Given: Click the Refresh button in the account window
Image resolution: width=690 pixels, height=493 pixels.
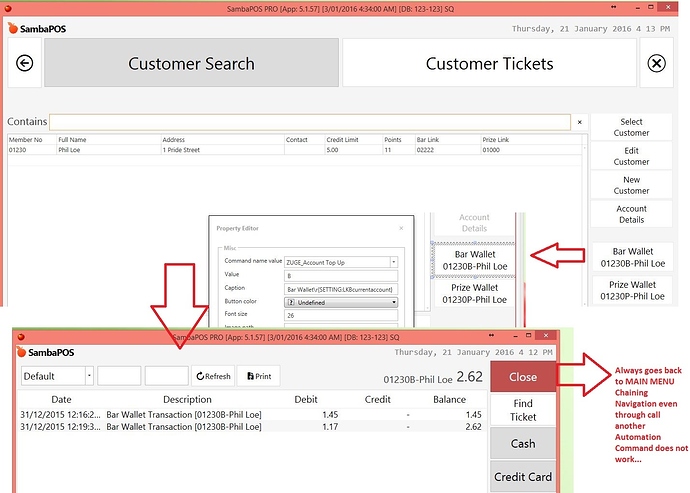Looking at the screenshot, I should click(x=213, y=376).
